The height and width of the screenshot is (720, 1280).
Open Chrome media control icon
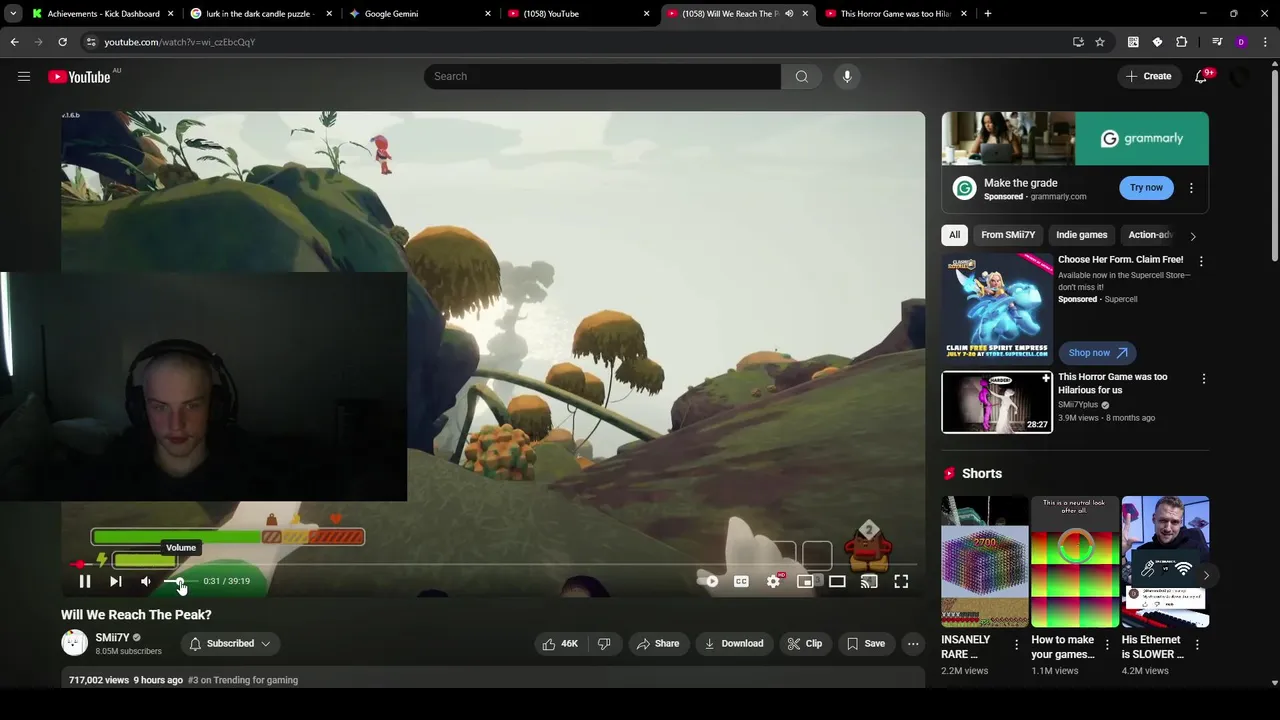pyautogui.click(x=1217, y=42)
